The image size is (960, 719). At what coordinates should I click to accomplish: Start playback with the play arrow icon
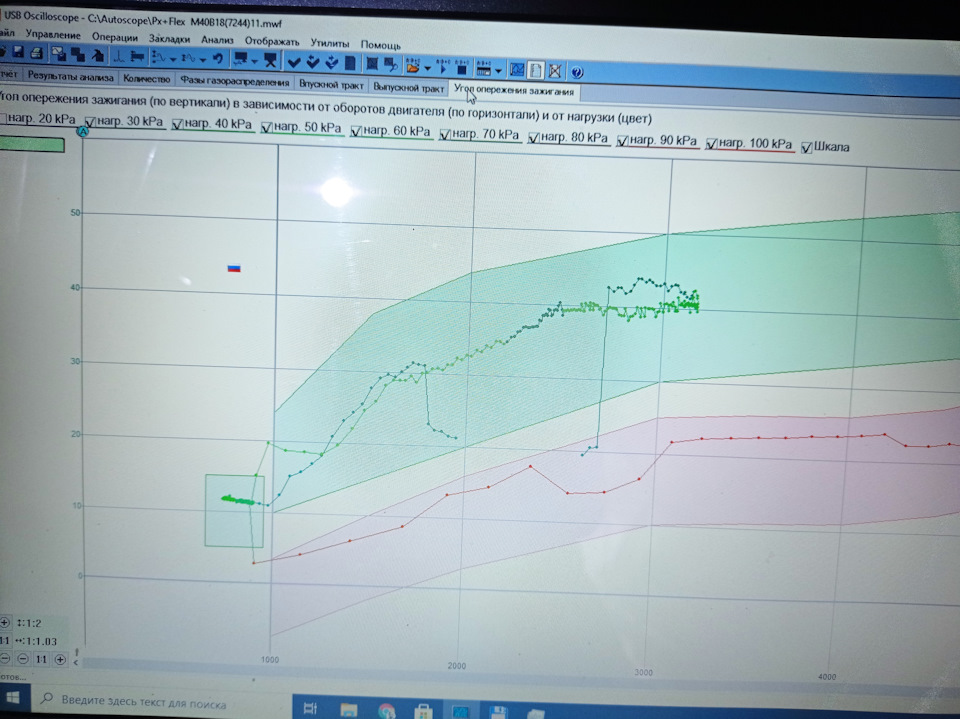pyautogui.click(x=443, y=67)
